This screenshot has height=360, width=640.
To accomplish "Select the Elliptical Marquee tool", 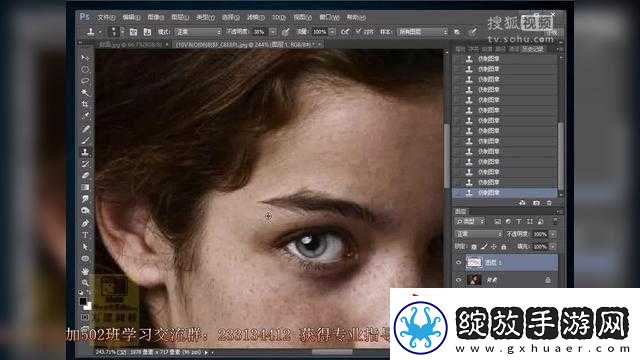I will click(85, 69).
